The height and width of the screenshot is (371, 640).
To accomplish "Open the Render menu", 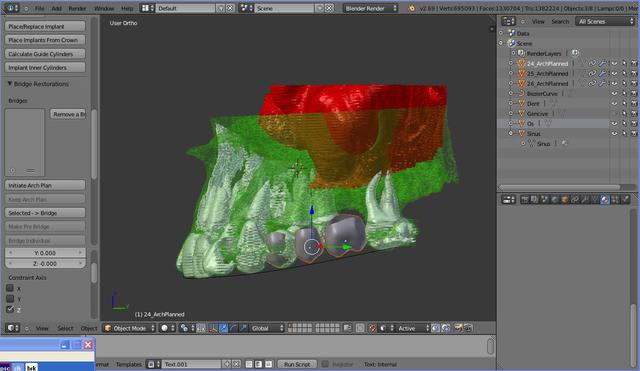I will pyautogui.click(x=77, y=8).
